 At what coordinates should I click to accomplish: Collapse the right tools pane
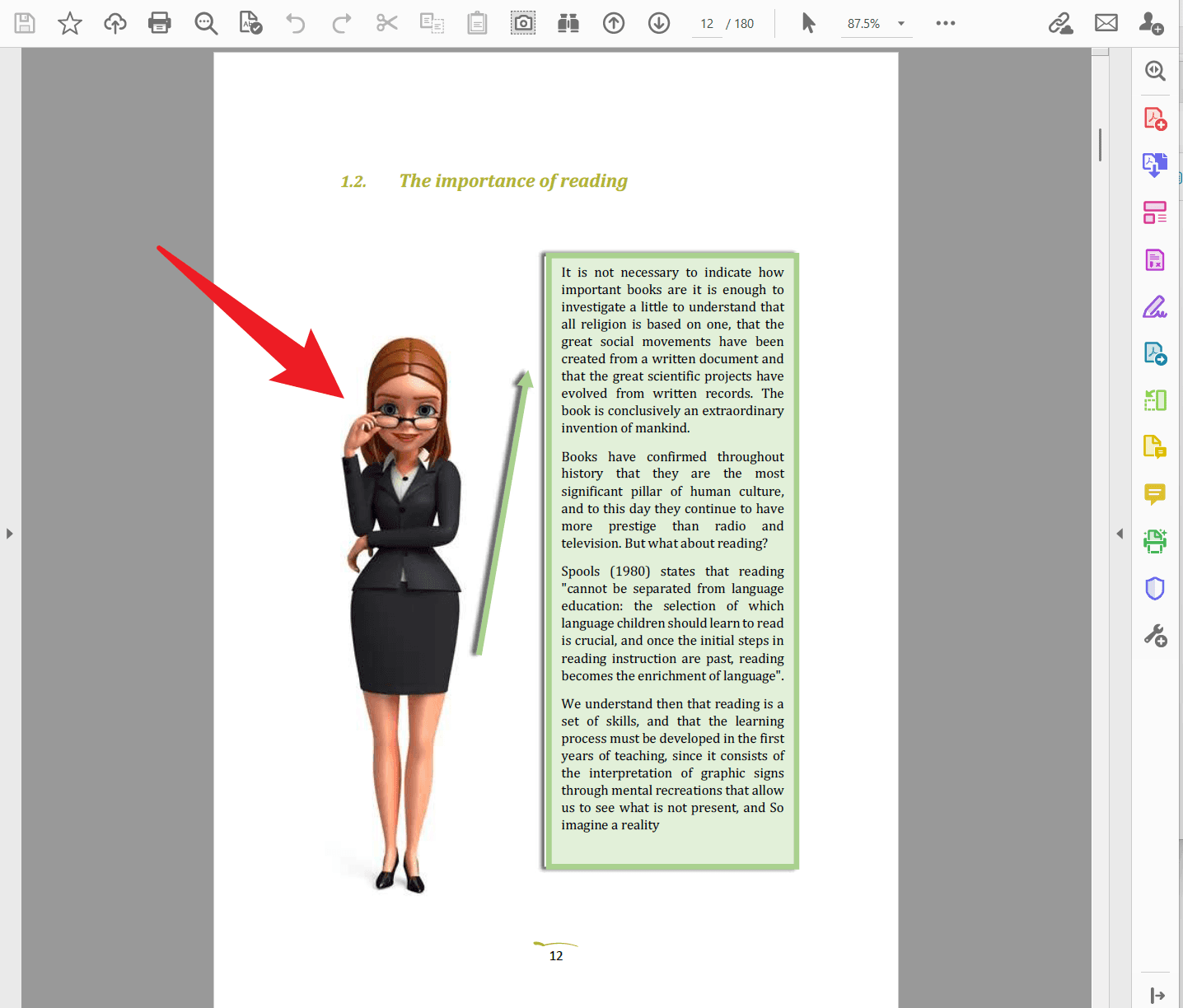click(1120, 534)
